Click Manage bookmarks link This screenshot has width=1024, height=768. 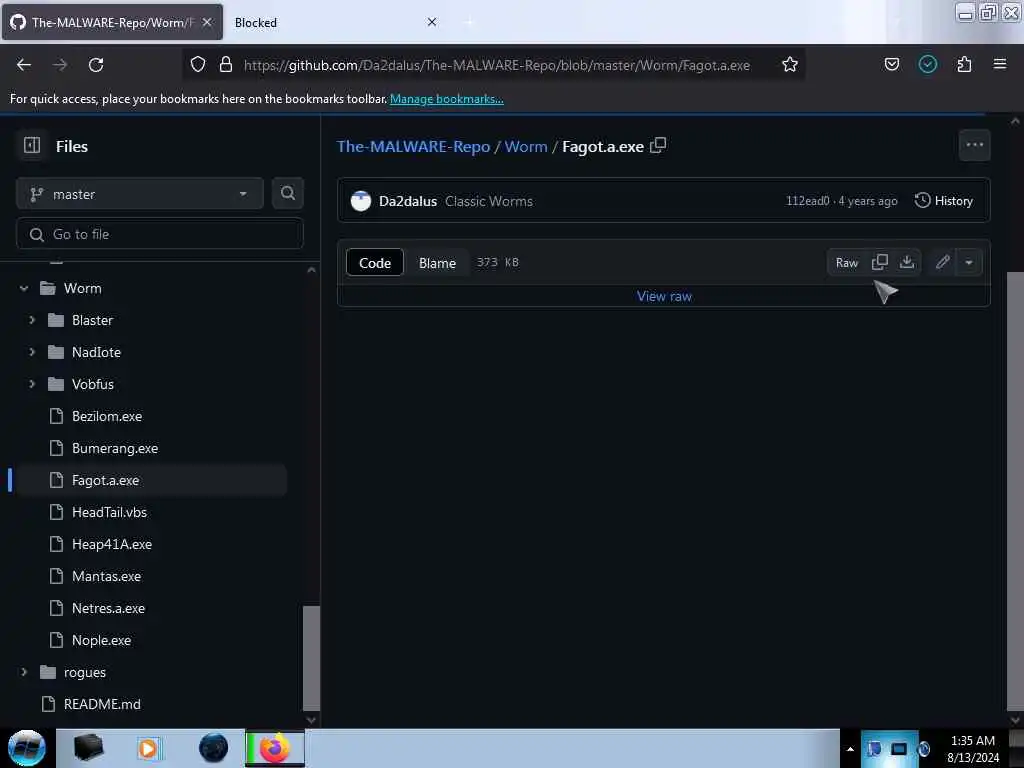click(447, 99)
